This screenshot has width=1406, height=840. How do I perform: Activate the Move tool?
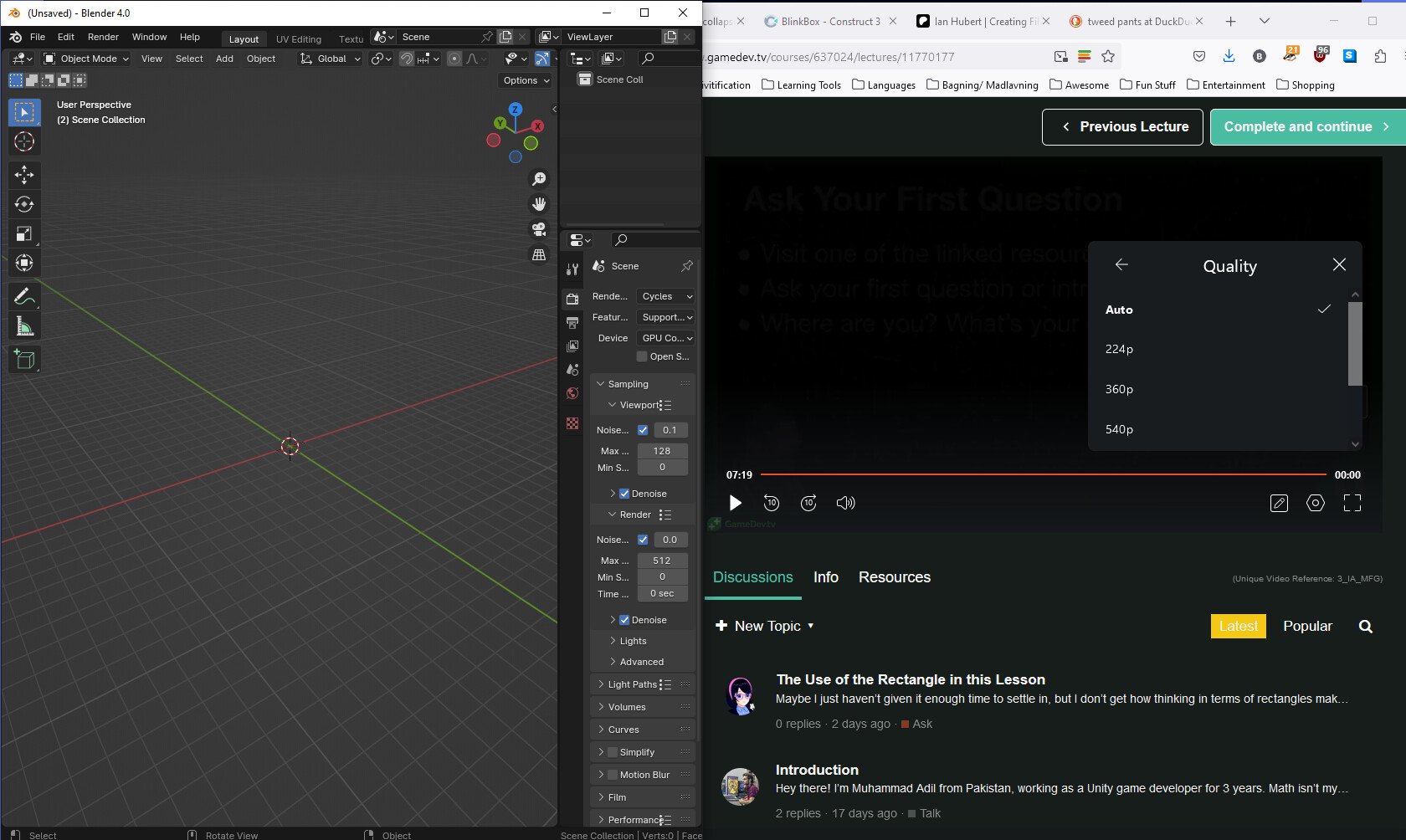pyautogui.click(x=24, y=175)
